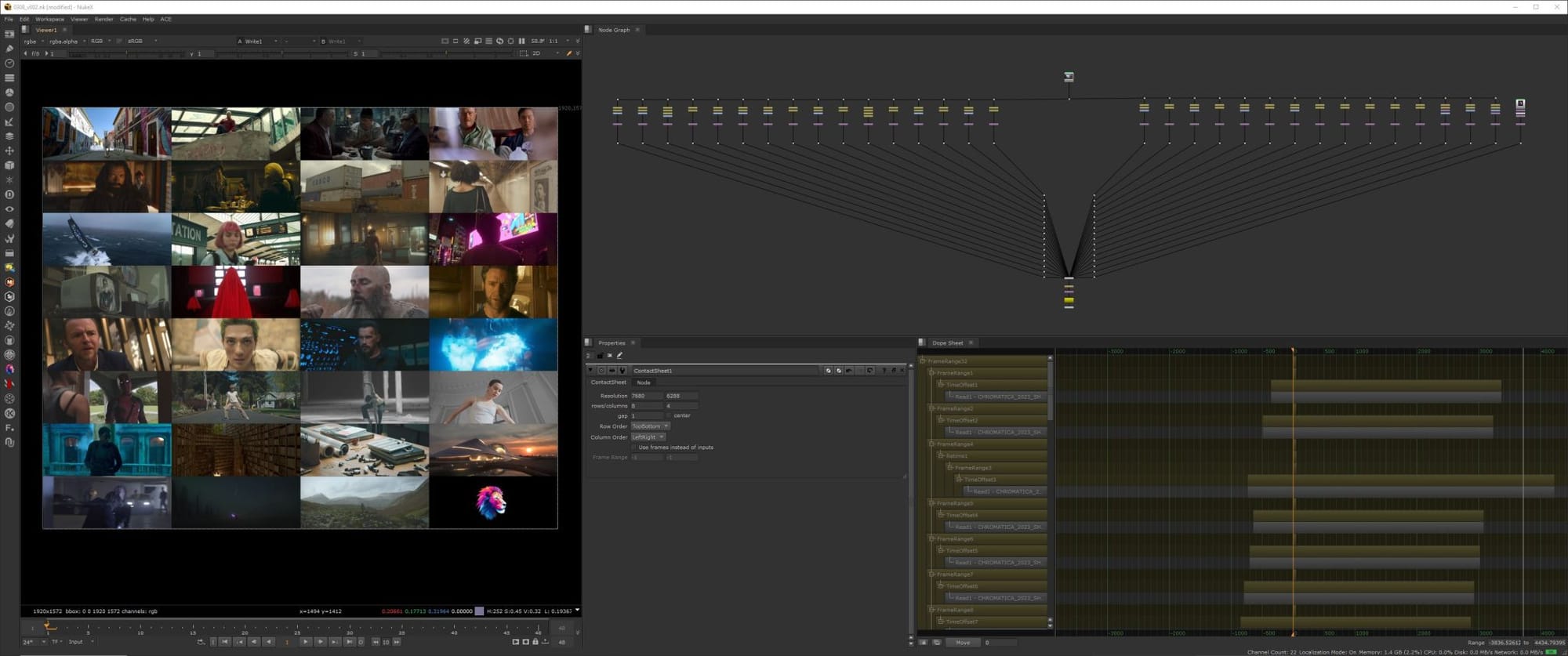Click the Node Graph pane menu icon

[x=588, y=30]
